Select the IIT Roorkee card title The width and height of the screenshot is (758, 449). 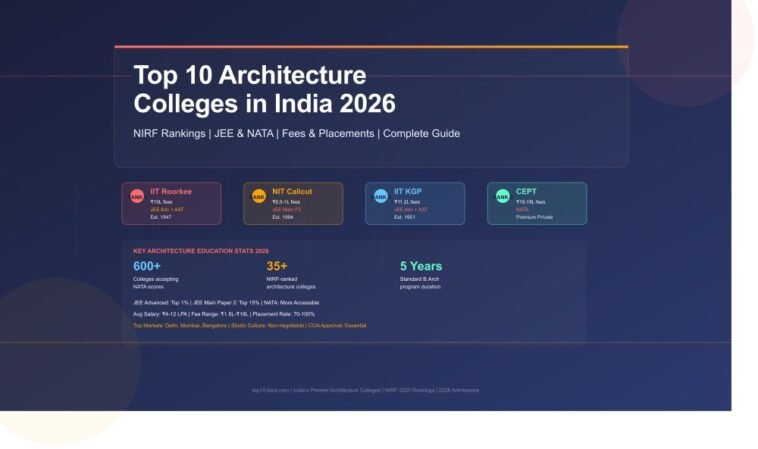pos(171,191)
